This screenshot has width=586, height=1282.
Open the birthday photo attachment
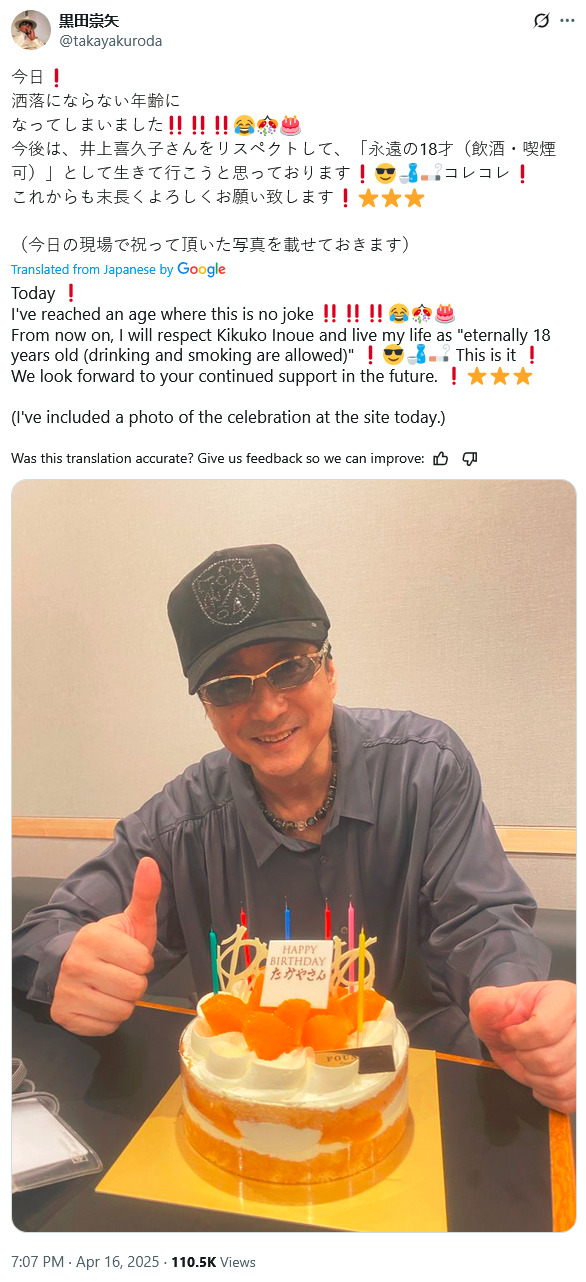(294, 856)
